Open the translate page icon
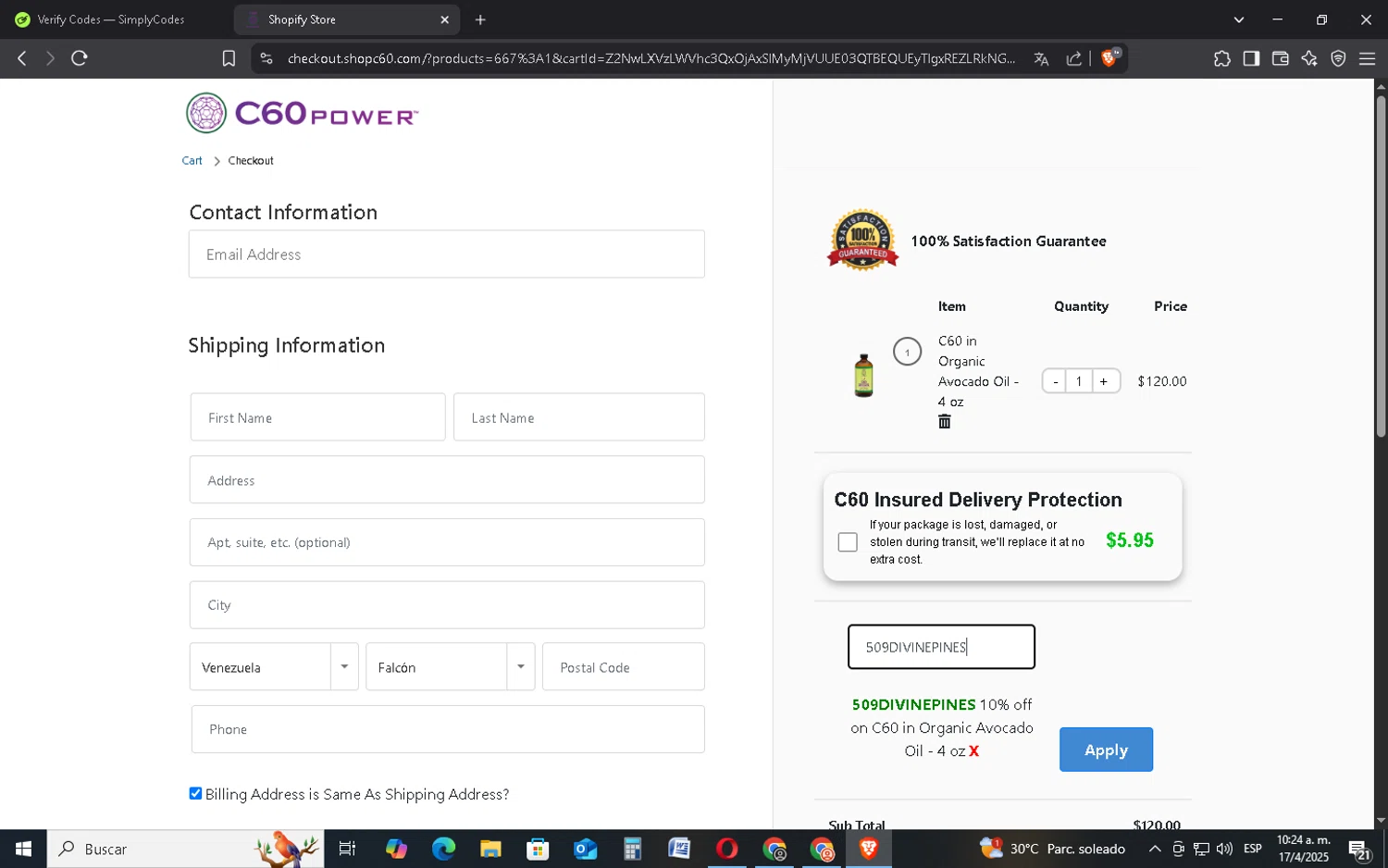The width and height of the screenshot is (1388, 868). 1041,58
